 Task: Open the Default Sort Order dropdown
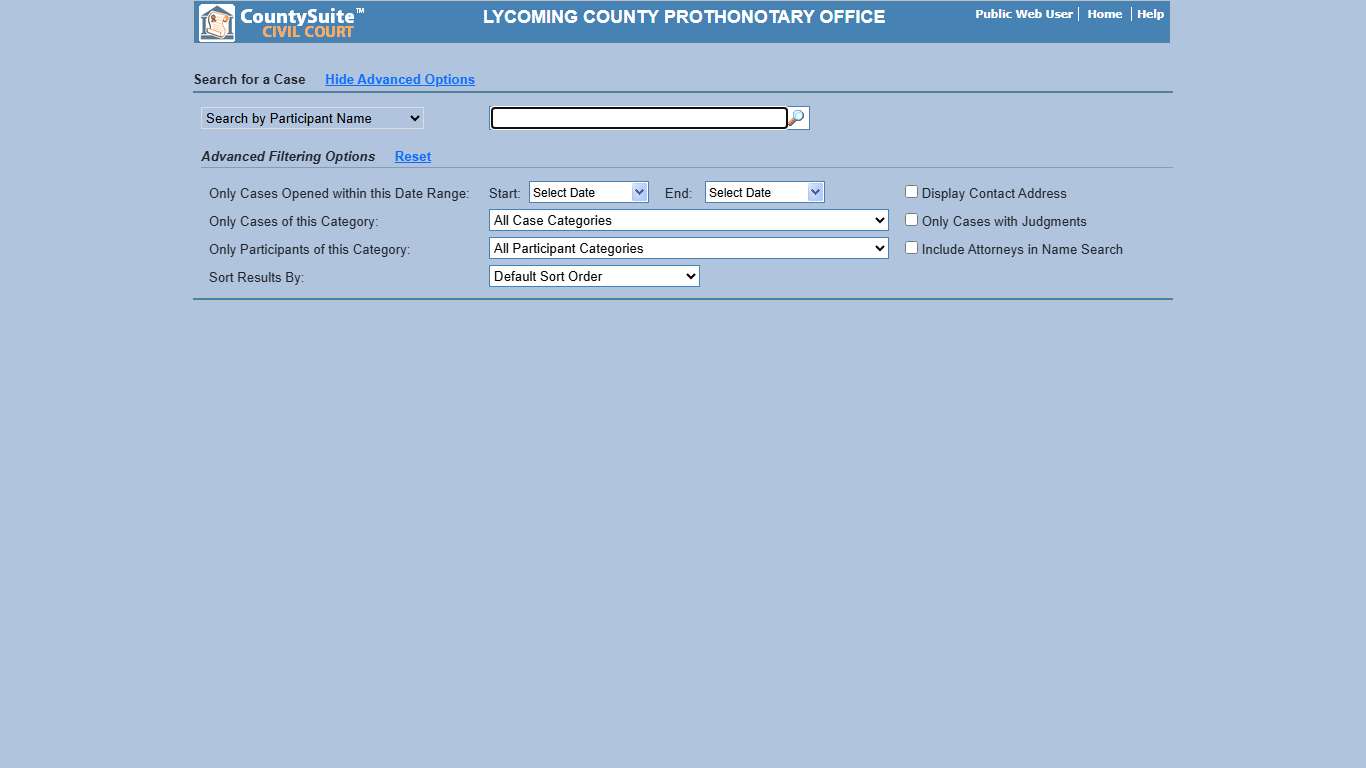coord(594,276)
